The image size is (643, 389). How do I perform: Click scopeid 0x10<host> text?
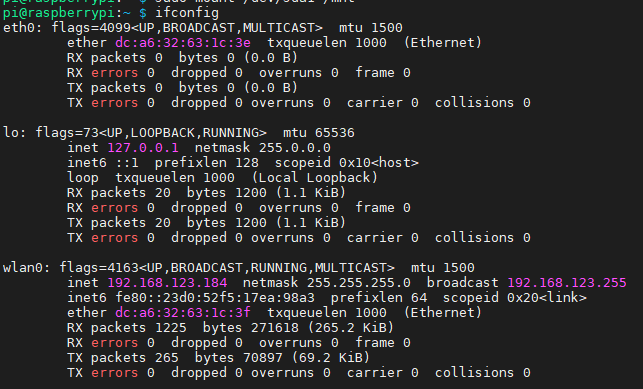point(347,163)
